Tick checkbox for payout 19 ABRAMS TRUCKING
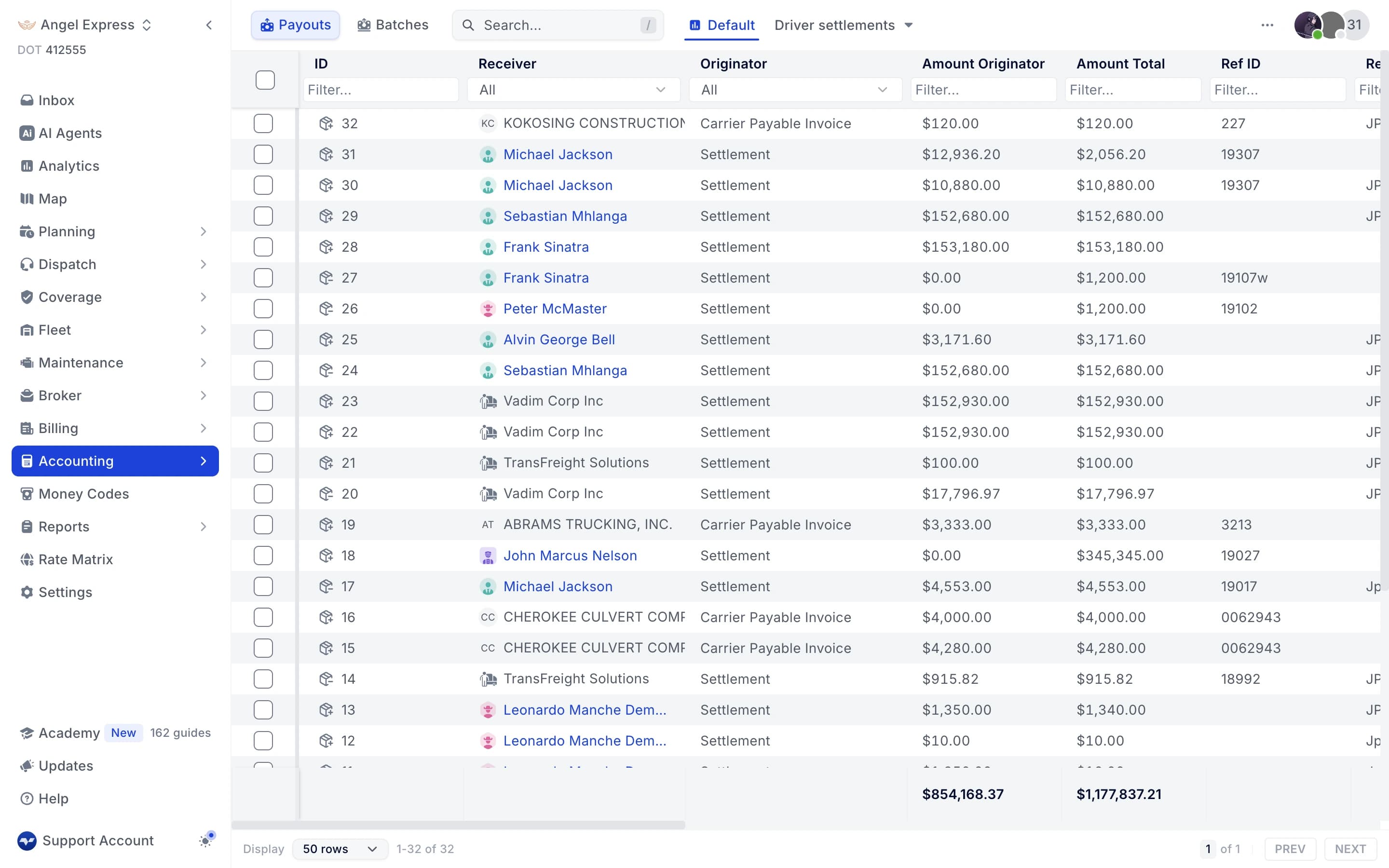The image size is (1389, 868). click(x=263, y=525)
